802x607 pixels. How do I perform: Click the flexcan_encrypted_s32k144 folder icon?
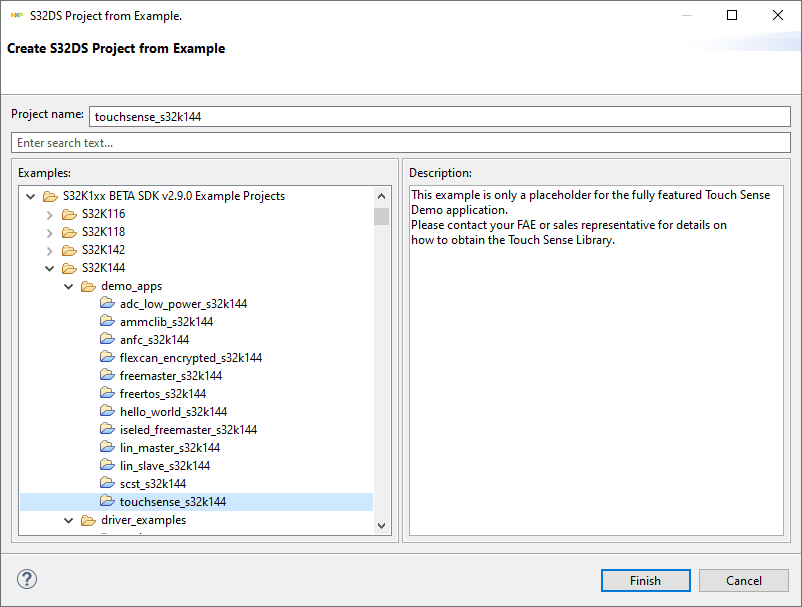107,357
